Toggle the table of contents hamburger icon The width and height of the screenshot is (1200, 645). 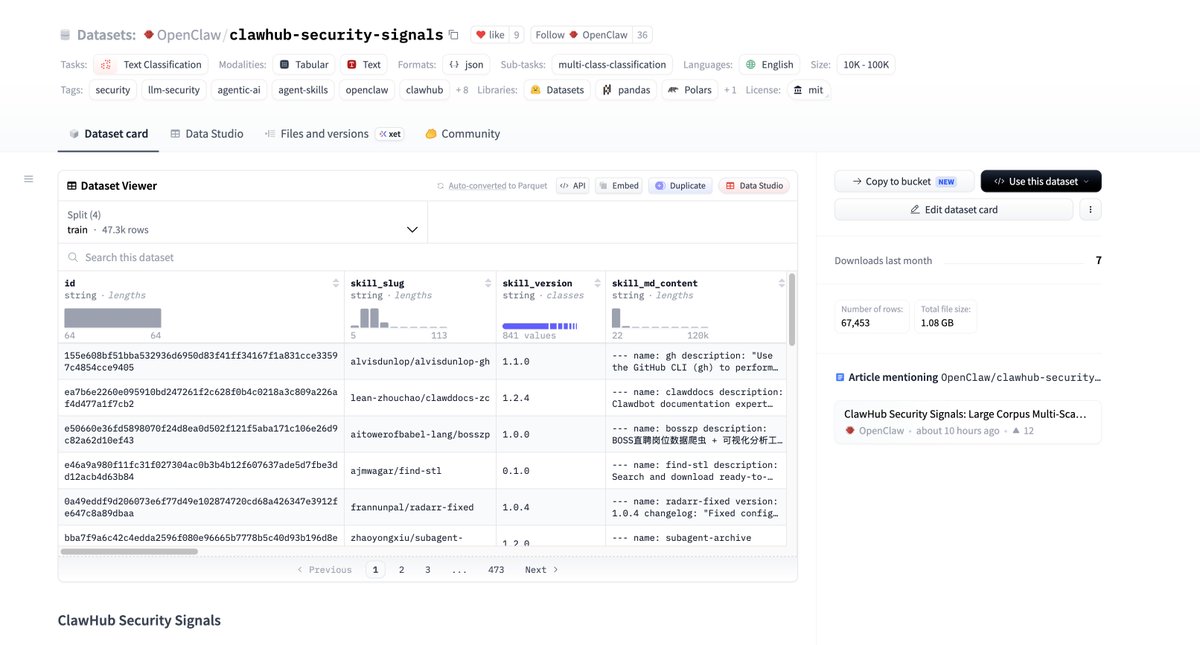(x=28, y=179)
